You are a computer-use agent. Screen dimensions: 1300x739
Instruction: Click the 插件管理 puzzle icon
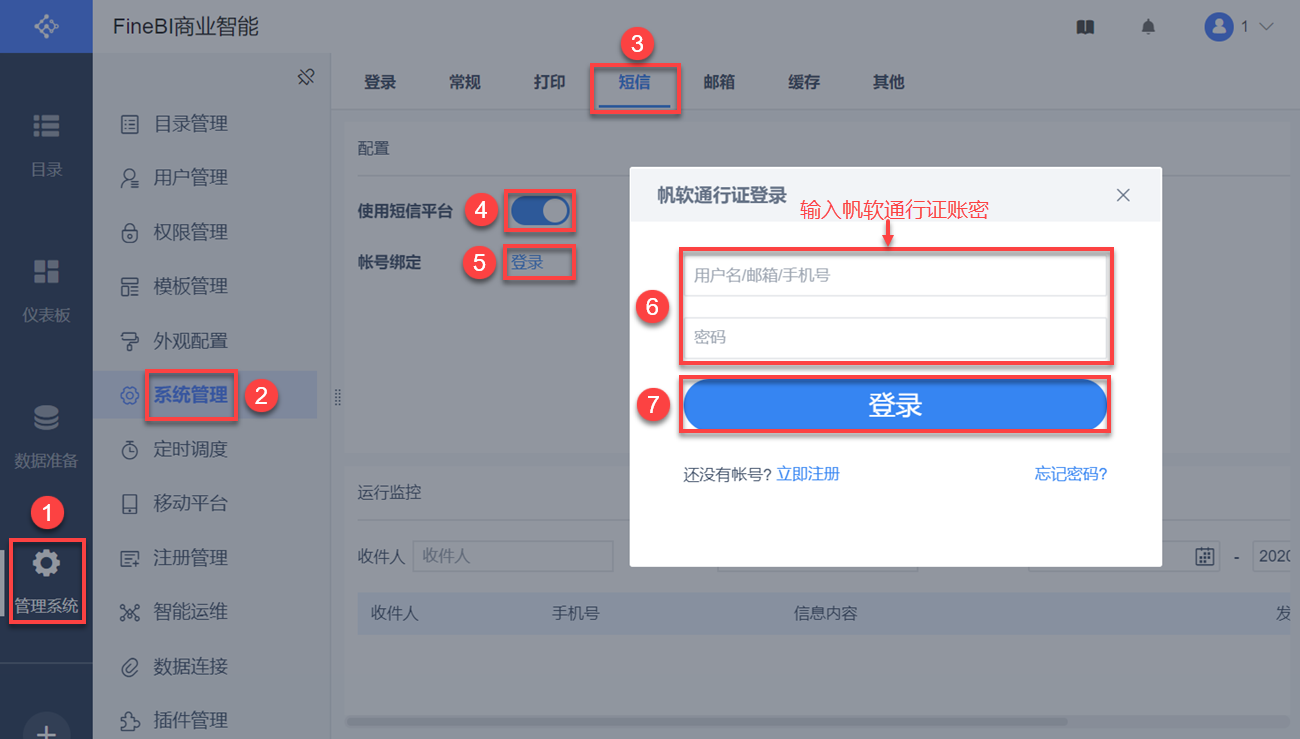click(x=130, y=720)
